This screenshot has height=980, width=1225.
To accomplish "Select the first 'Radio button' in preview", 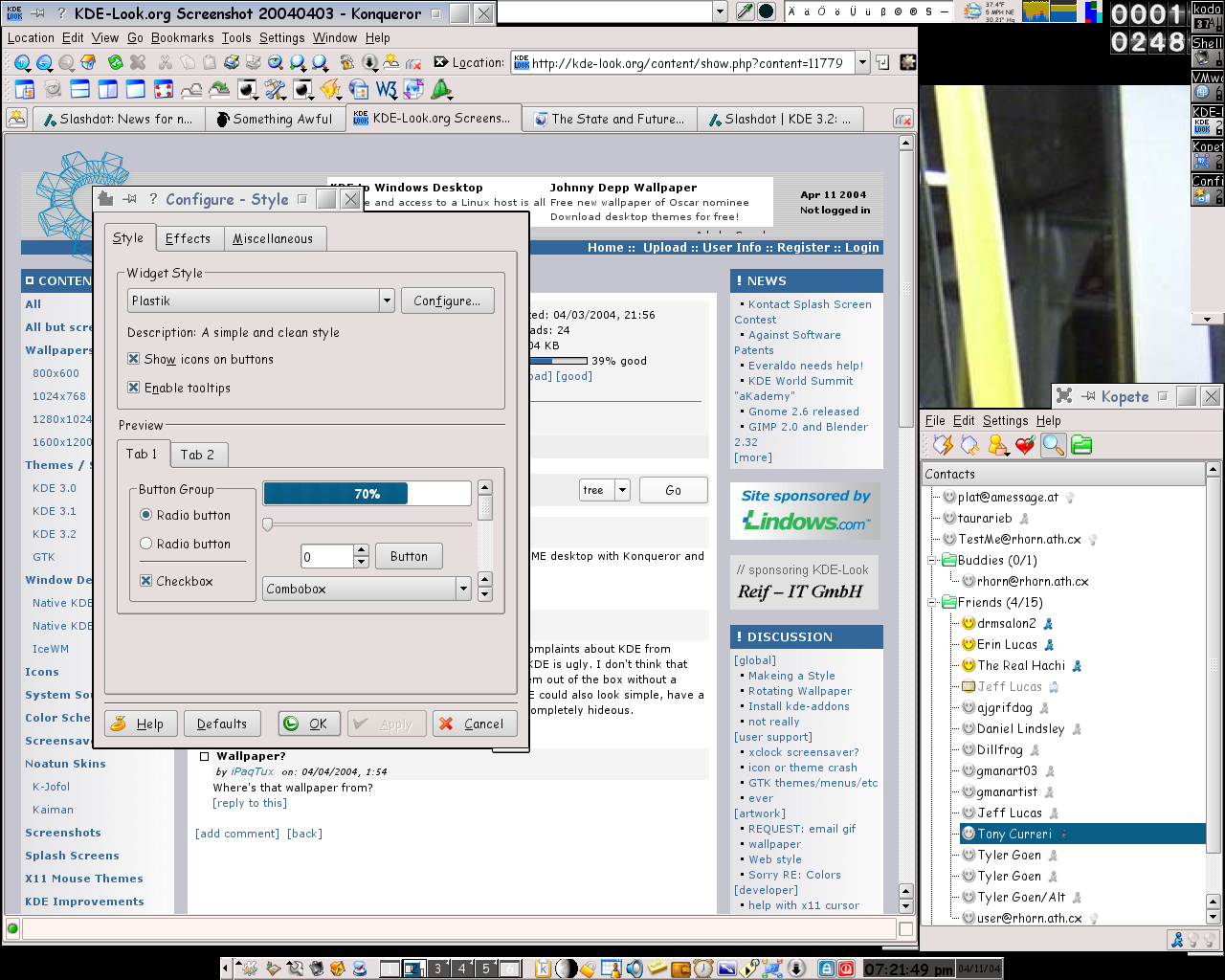I will [146, 515].
